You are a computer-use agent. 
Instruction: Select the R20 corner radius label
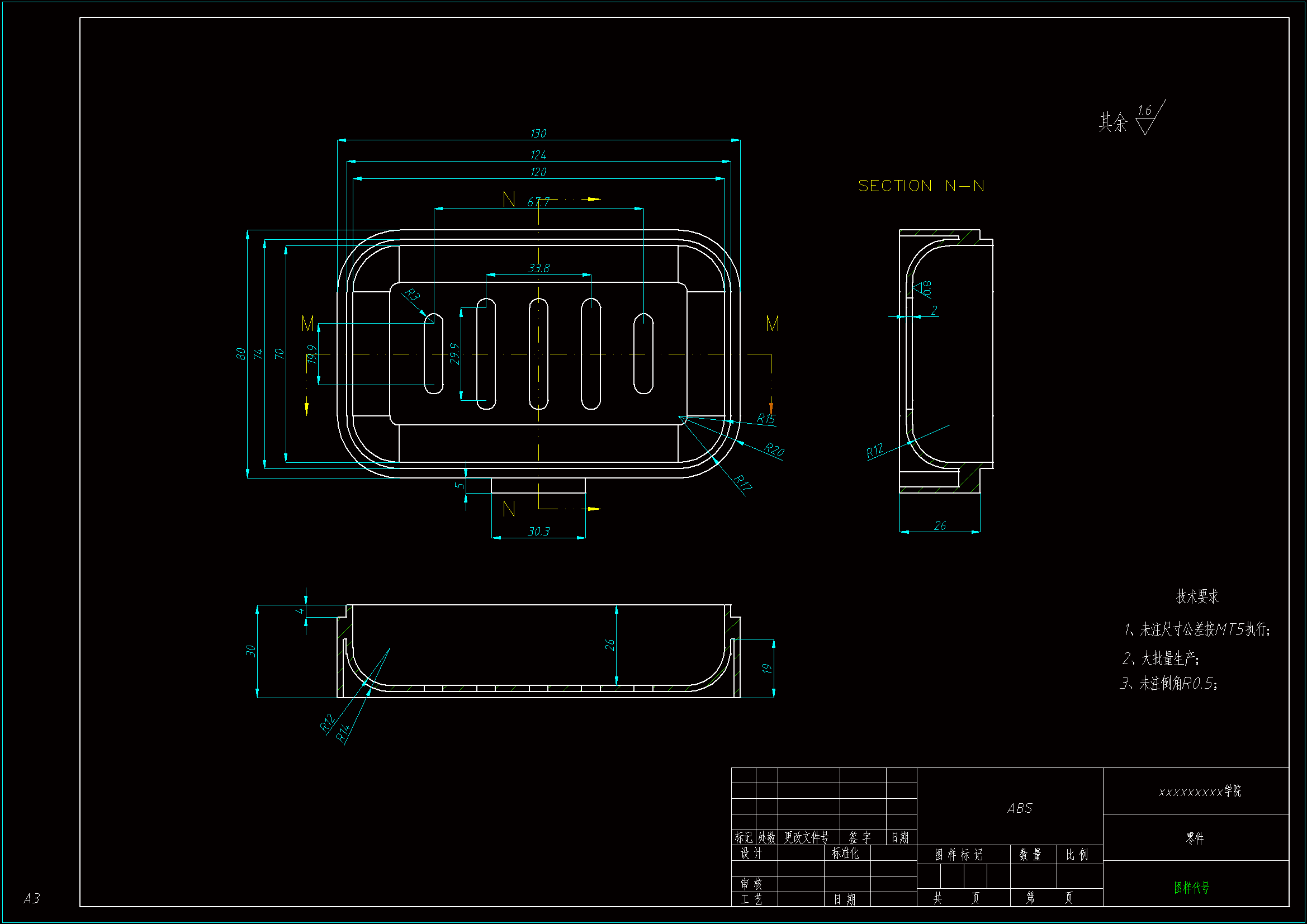click(x=774, y=450)
